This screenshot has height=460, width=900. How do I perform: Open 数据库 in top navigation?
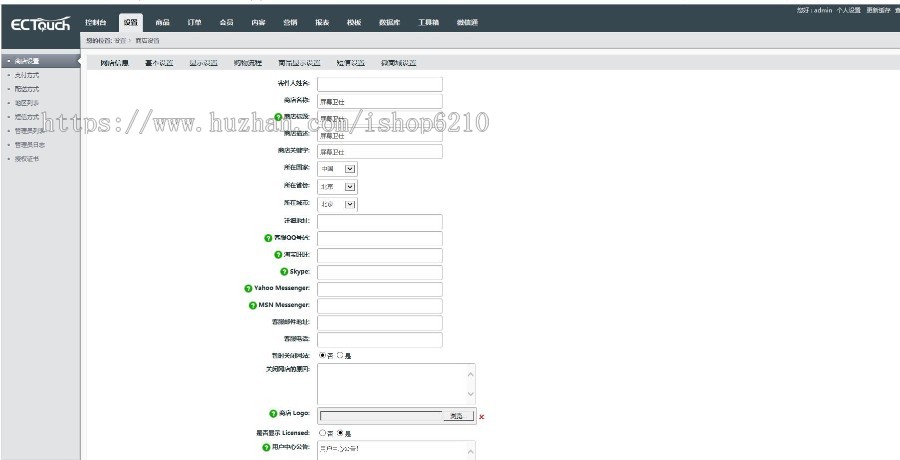(x=389, y=22)
